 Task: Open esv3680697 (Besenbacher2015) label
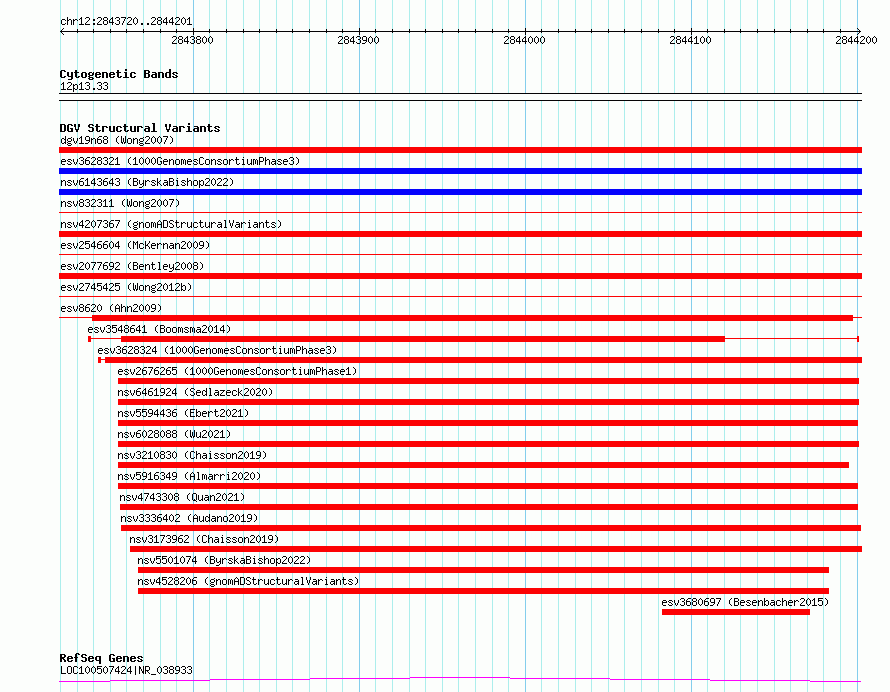point(745,602)
